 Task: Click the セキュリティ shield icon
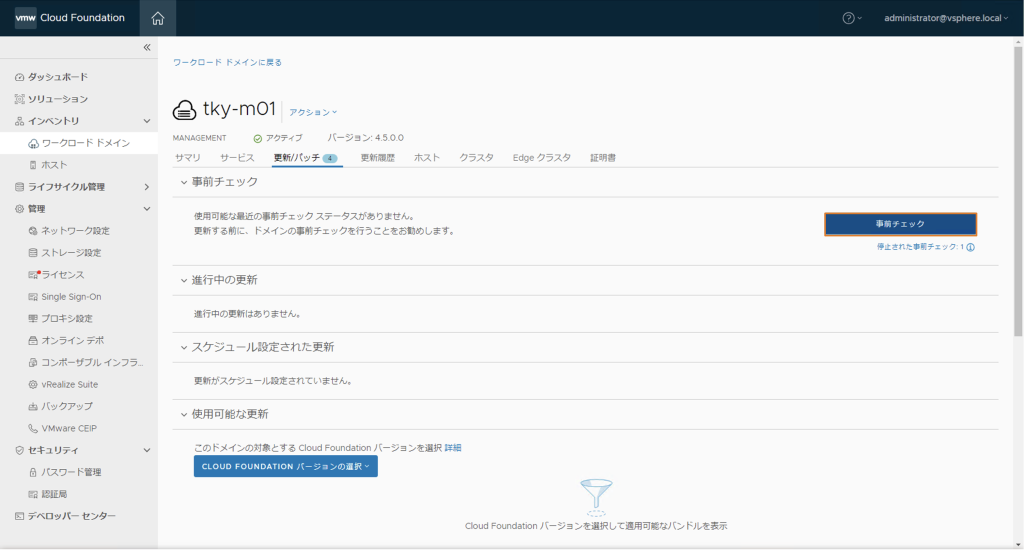(20, 450)
